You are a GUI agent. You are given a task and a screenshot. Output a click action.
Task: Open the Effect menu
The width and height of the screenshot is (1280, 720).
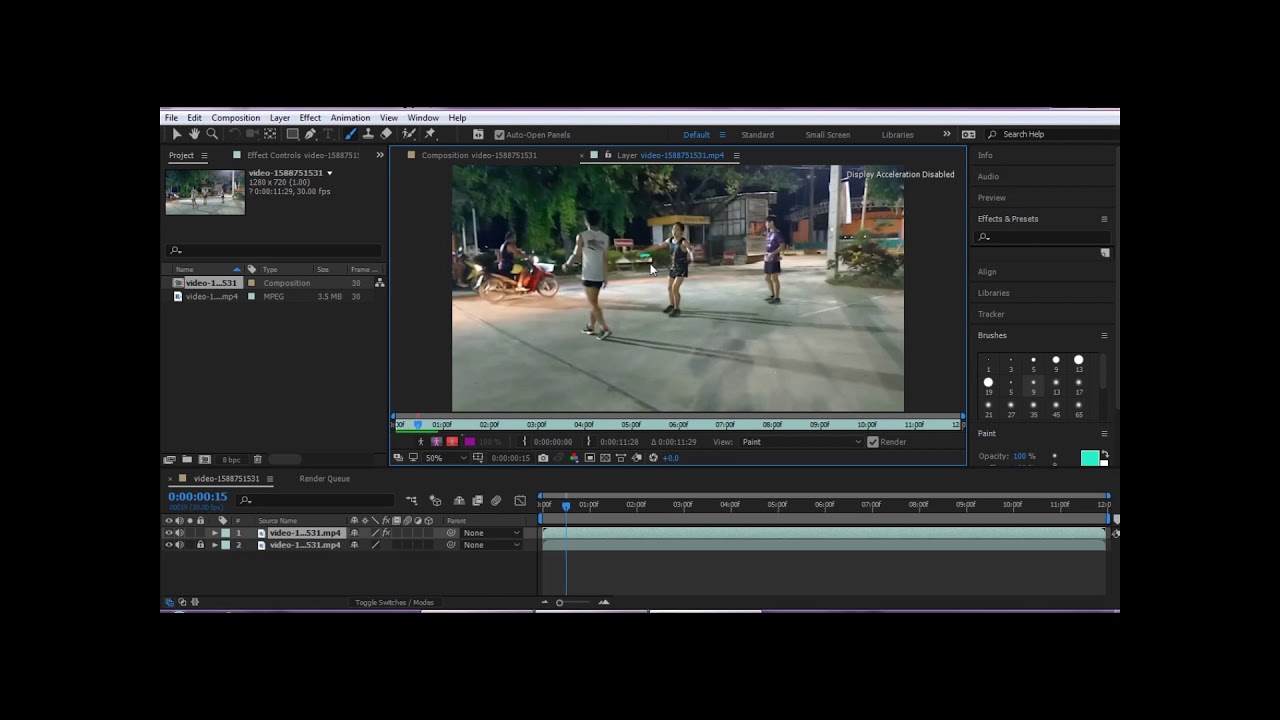pyautogui.click(x=310, y=118)
